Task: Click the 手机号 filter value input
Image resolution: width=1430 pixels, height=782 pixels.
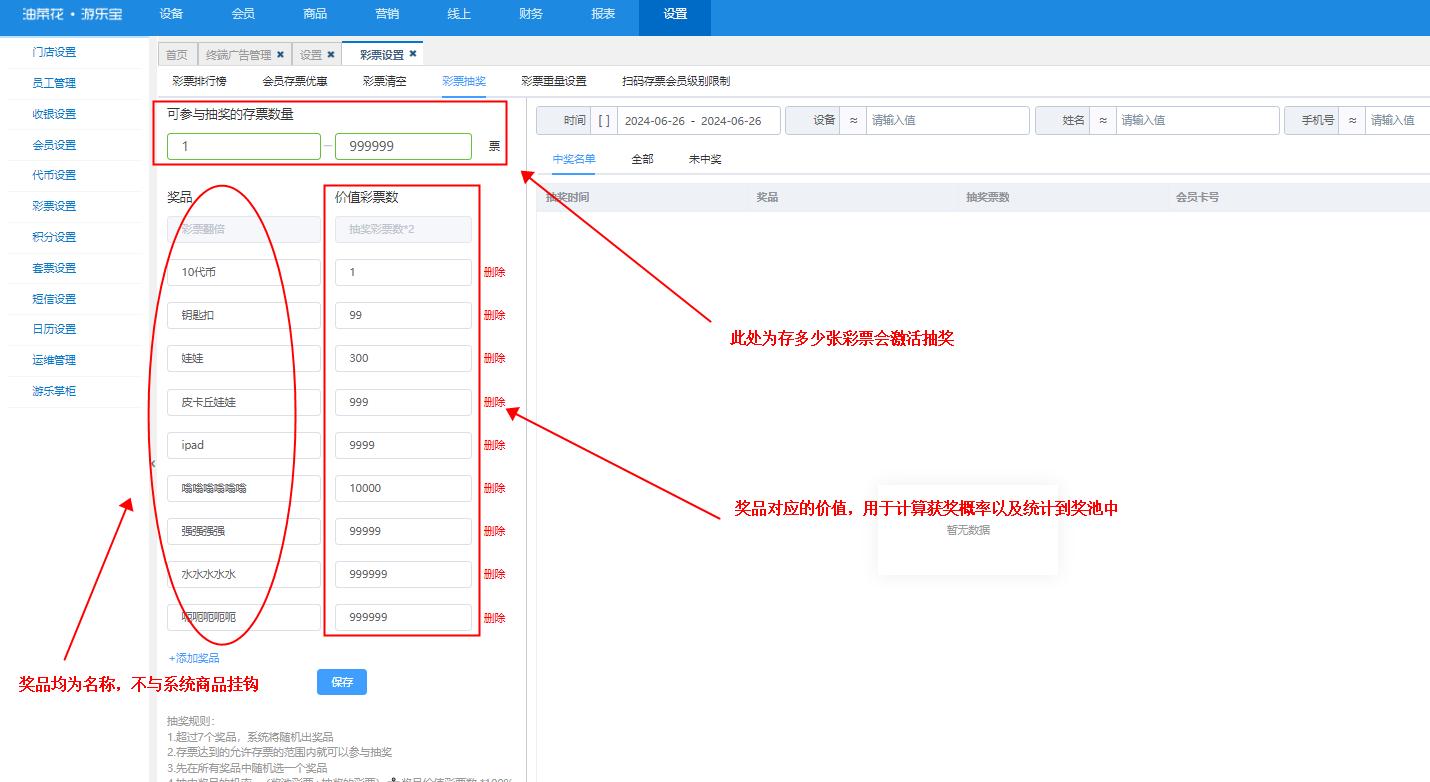Action: click(1398, 120)
